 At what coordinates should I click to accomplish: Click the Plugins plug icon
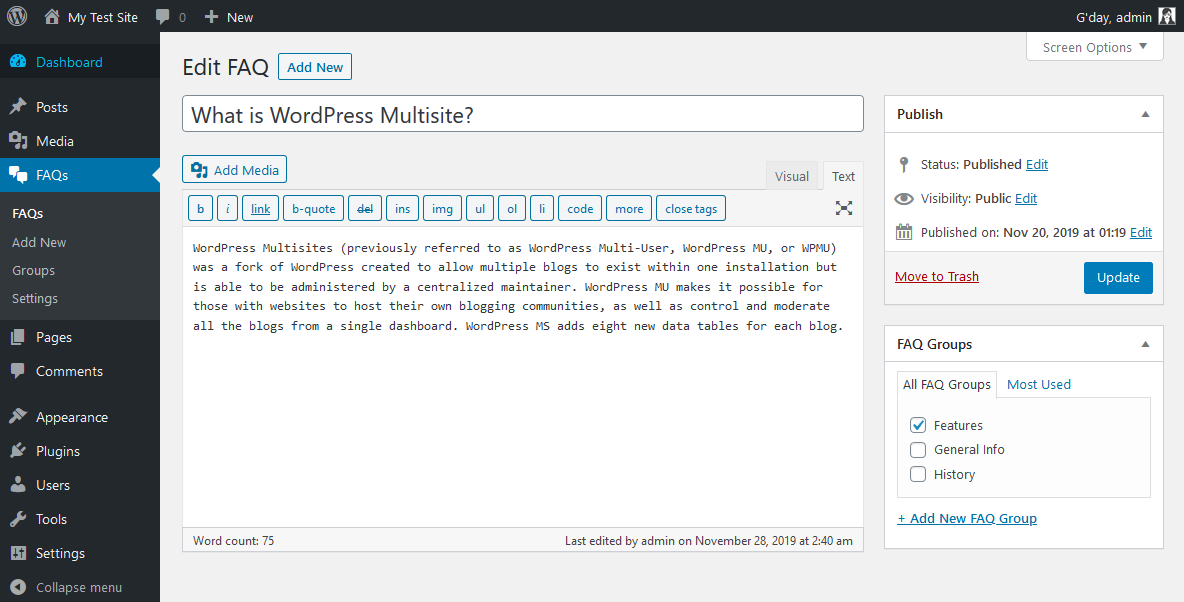pyautogui.click(x=18, y=451)
